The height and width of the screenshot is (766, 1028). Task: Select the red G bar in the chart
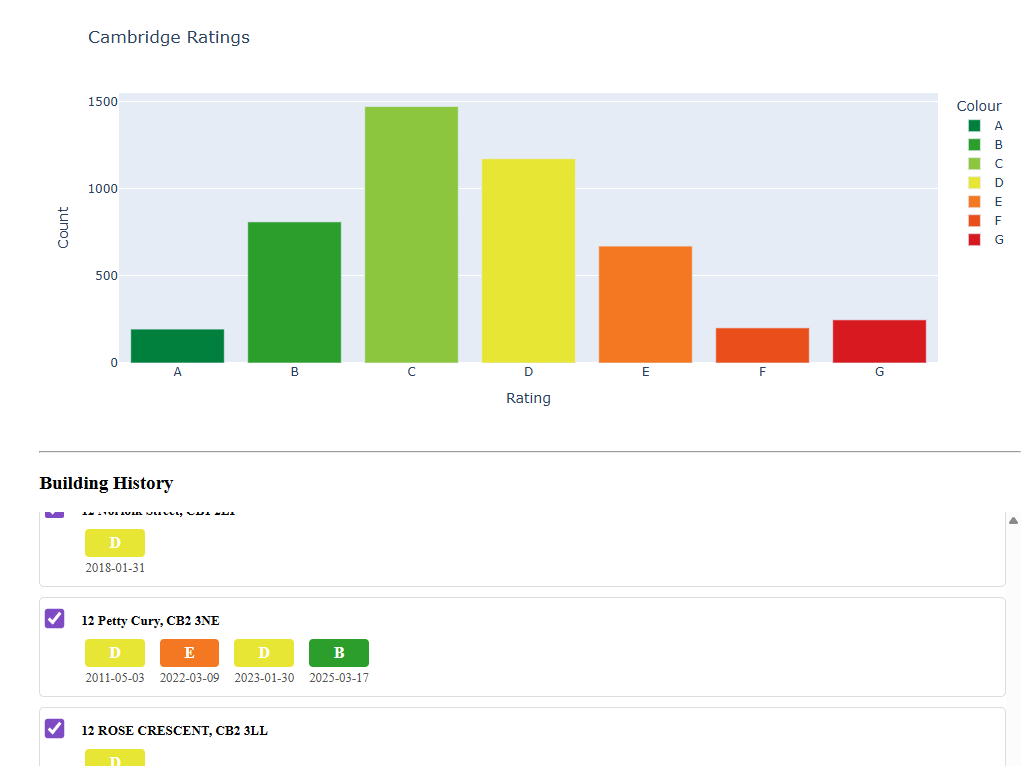coord(879,340)
